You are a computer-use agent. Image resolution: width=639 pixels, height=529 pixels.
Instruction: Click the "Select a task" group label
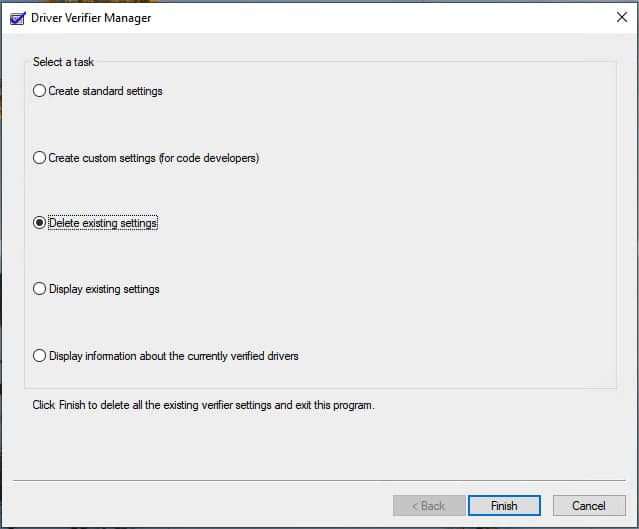click(63, 62)
